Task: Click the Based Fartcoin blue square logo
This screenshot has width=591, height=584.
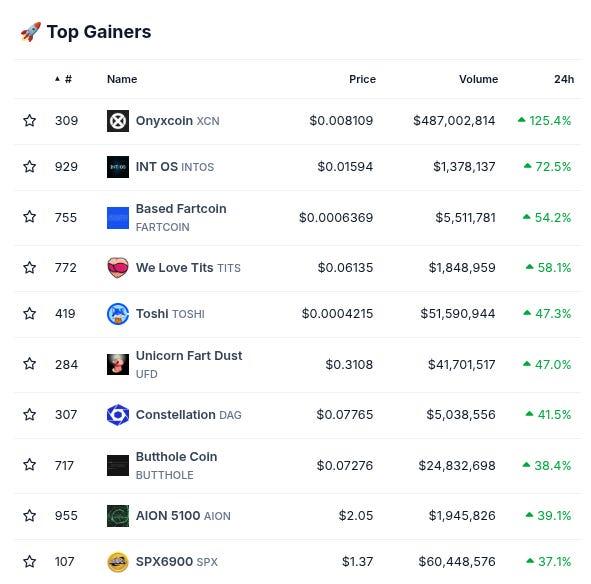Action: click(x=118, y=218)
